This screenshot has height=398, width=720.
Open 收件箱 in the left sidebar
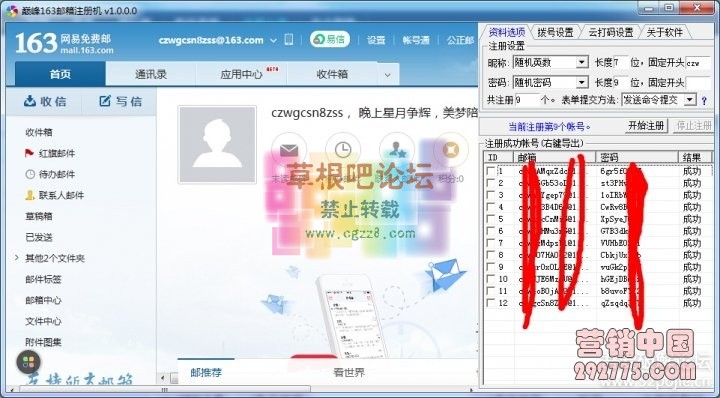(x=39, y=132)
